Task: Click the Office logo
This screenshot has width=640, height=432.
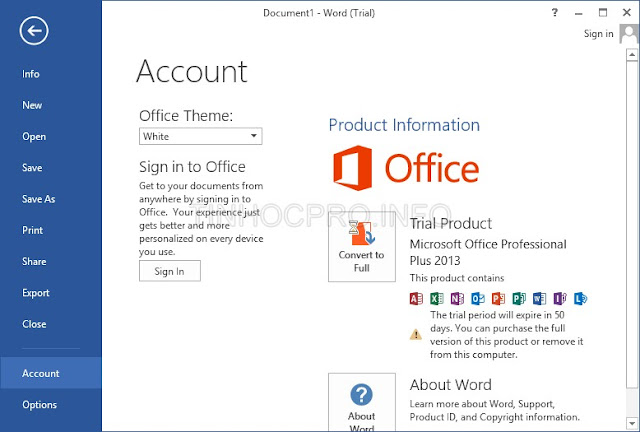Action: [406, 168]
